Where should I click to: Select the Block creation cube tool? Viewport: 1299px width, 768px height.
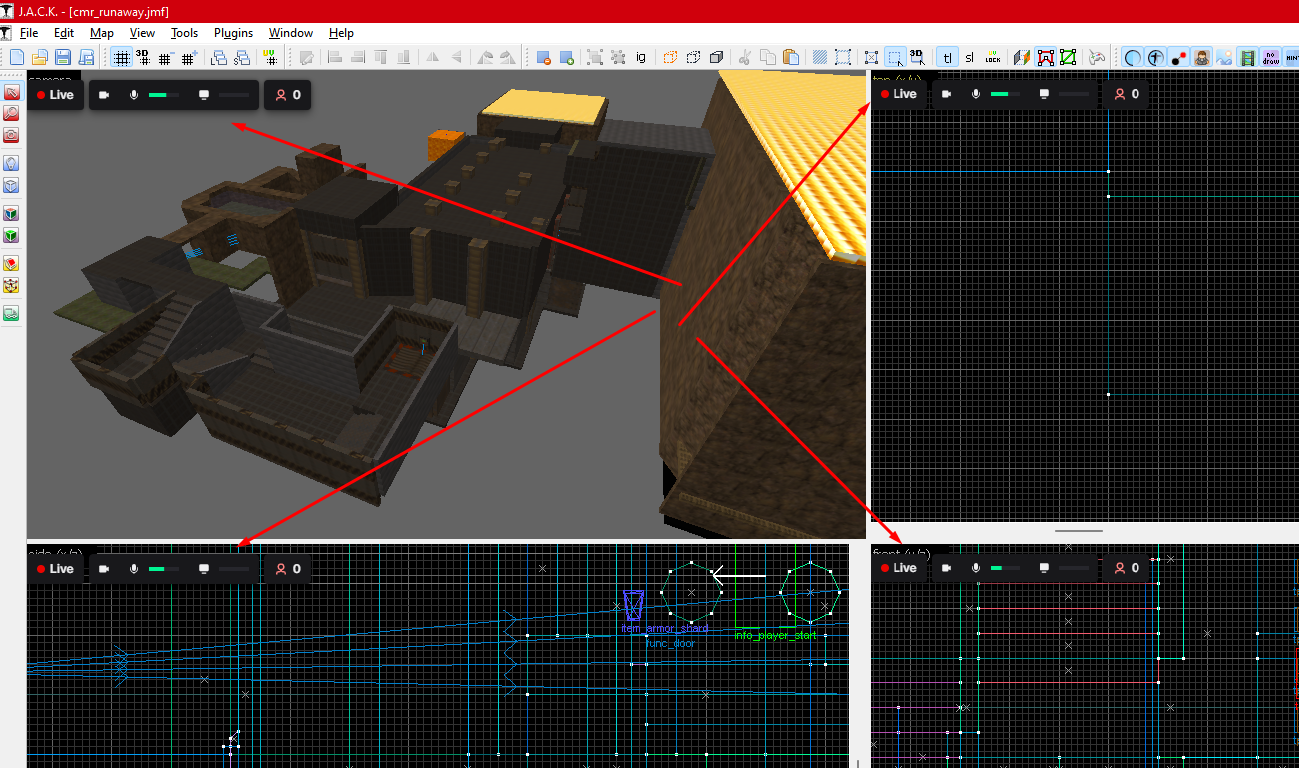coord(11,186)
